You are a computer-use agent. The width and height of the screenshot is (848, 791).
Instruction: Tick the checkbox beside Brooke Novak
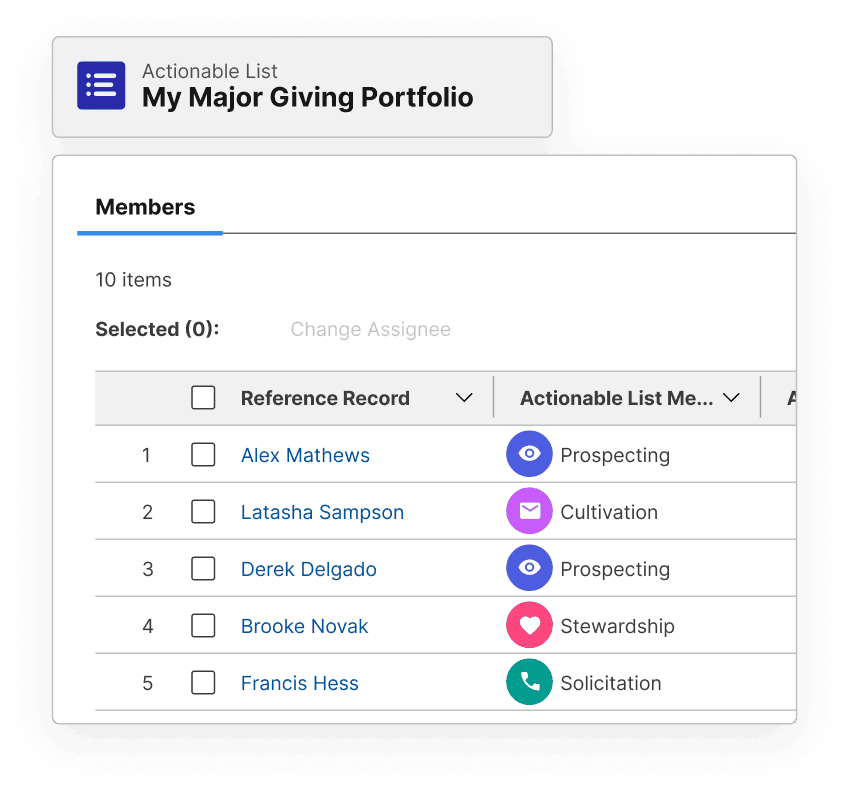203,626
